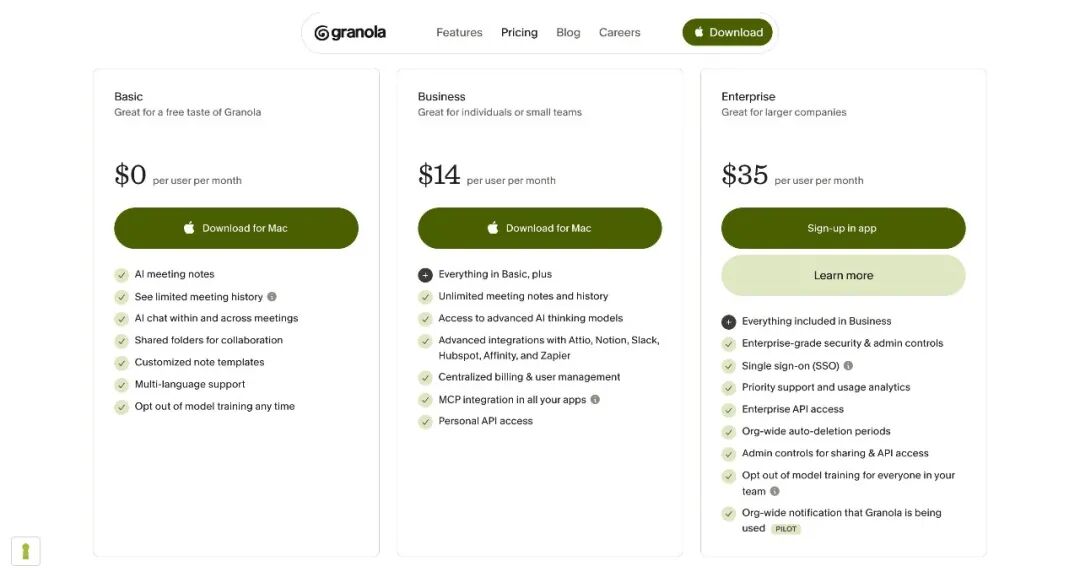Click plus icon beside Everything in Basic

click(425, 275)
